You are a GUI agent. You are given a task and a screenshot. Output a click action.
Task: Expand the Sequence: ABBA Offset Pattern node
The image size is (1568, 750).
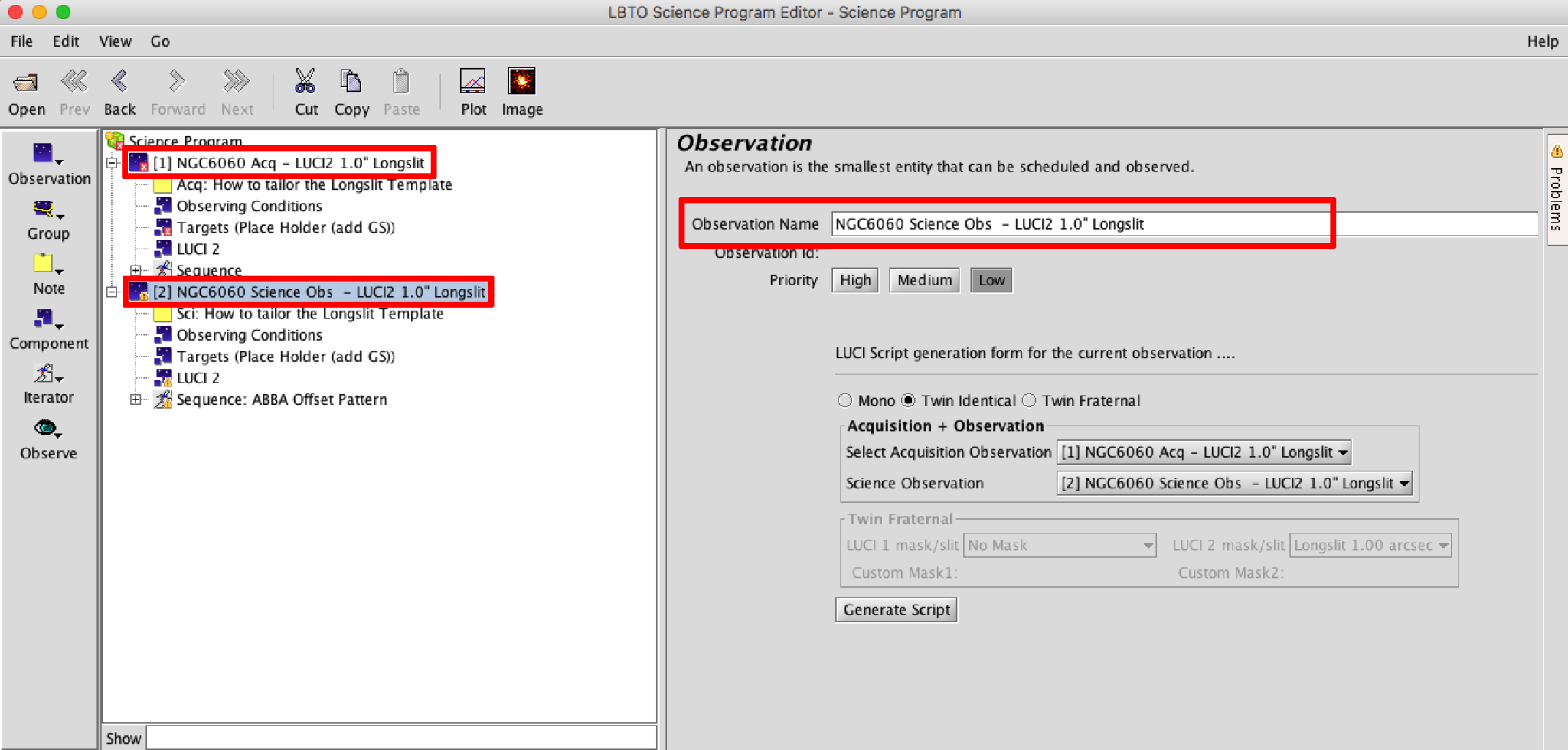pos(136,399)
